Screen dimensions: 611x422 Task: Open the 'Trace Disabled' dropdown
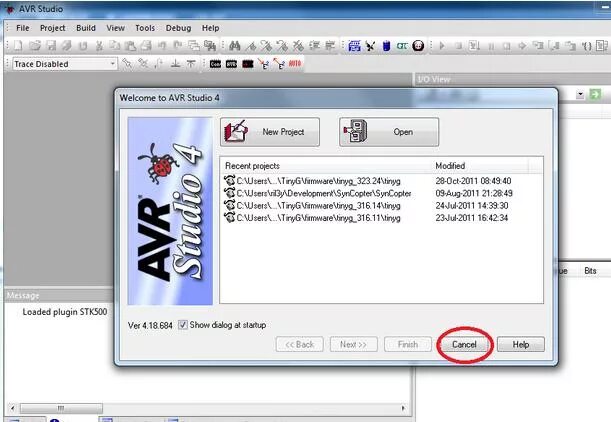pos(112,64)
